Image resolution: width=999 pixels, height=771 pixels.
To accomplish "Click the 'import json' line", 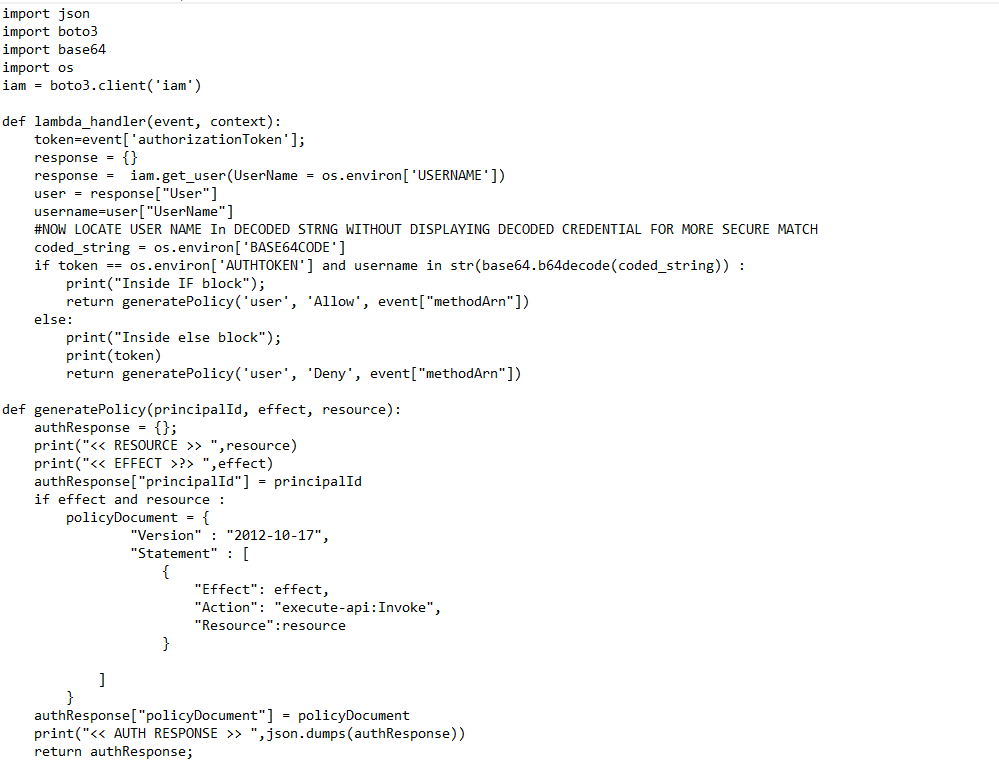I will [46, 13].
